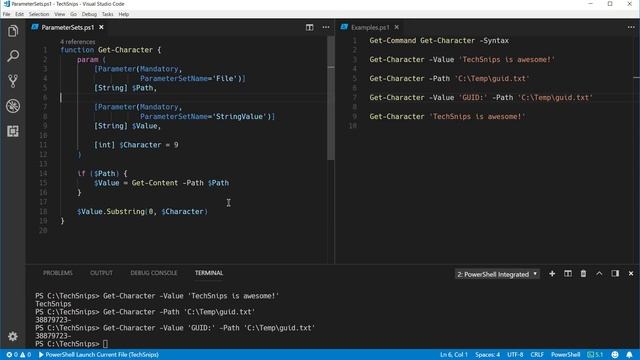Close the ParameterSets.ps1 tab

point(101,27)
